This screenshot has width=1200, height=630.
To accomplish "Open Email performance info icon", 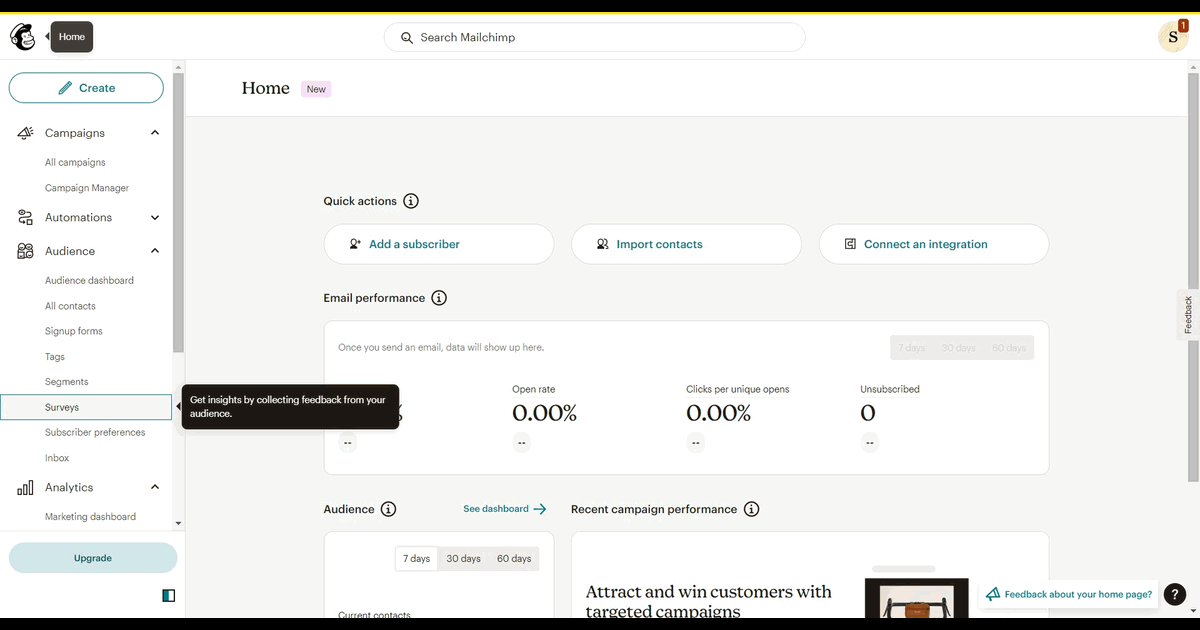I will 439,298.
